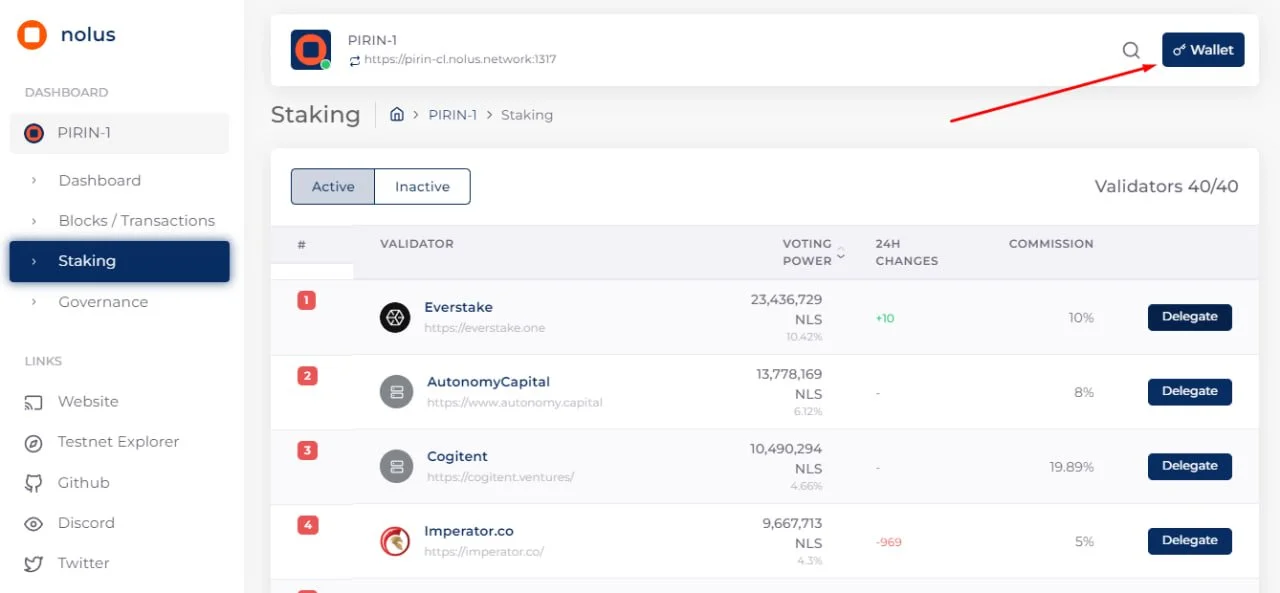The height and width of the screenshot is (593, 1280).
Task: Click the home icon in the breadcrumb
Action: click(397, 114)
